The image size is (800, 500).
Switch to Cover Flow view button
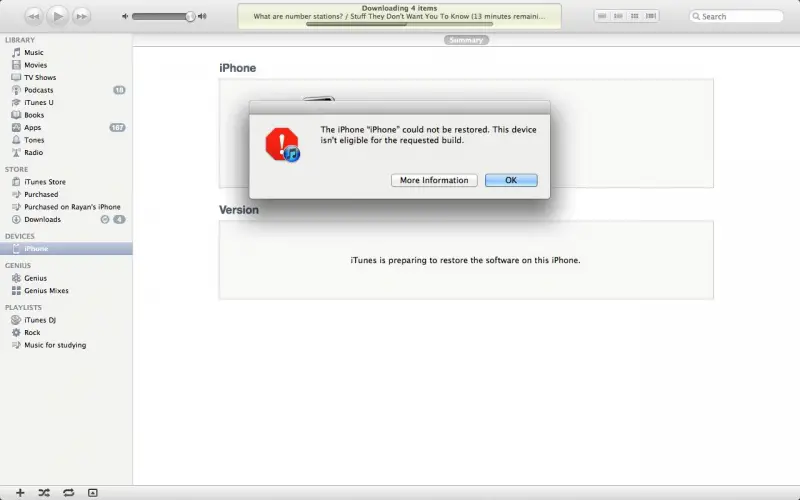click(x=651, y=16)
